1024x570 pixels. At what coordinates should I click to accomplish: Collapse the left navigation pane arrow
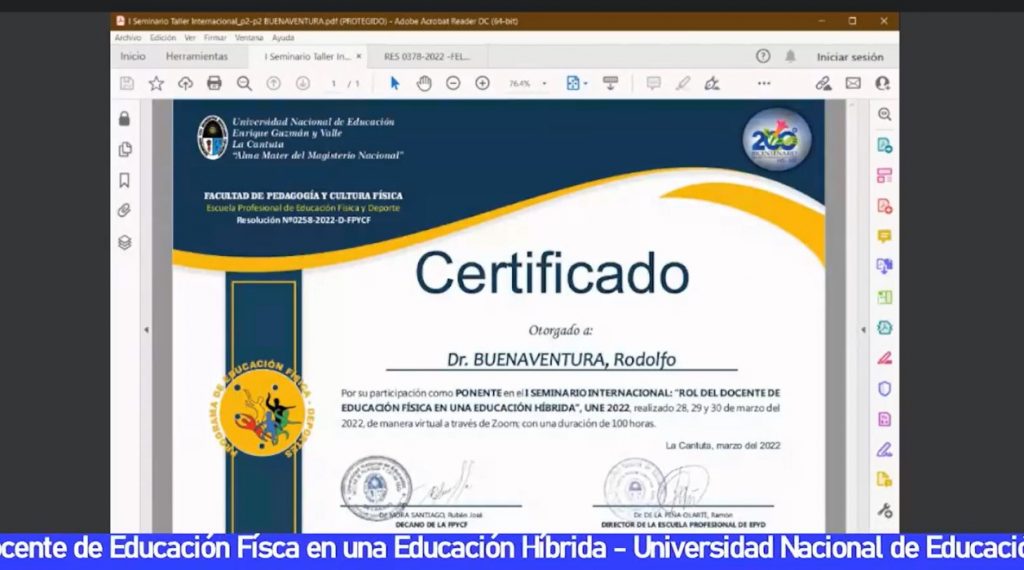coord(146,330)
